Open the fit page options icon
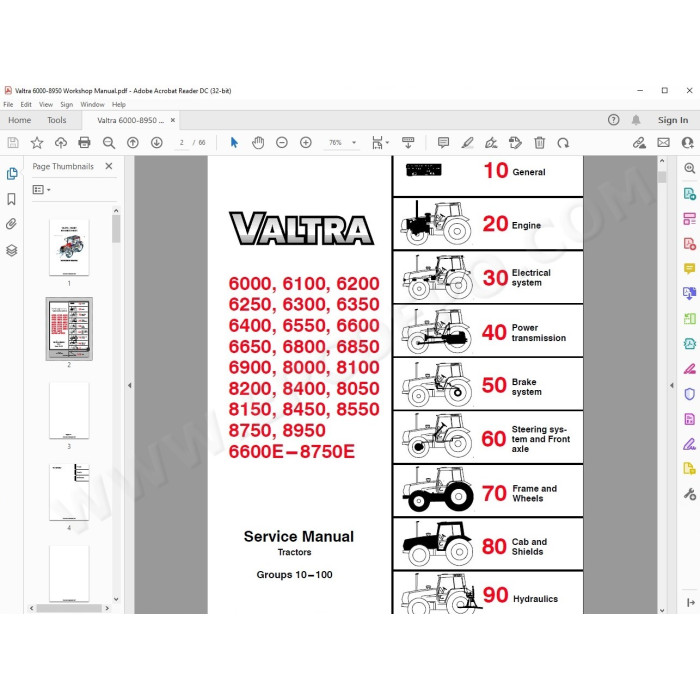 pos(380,143)
